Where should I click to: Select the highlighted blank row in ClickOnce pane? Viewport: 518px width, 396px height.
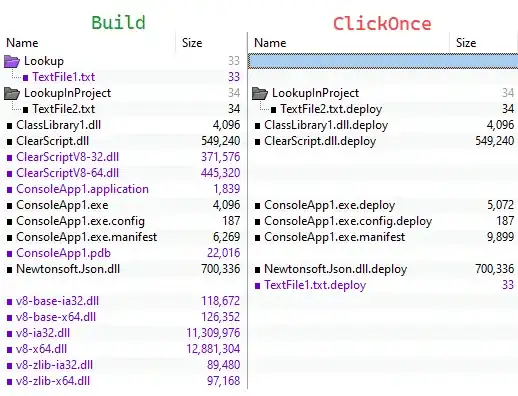coord(383,61)
